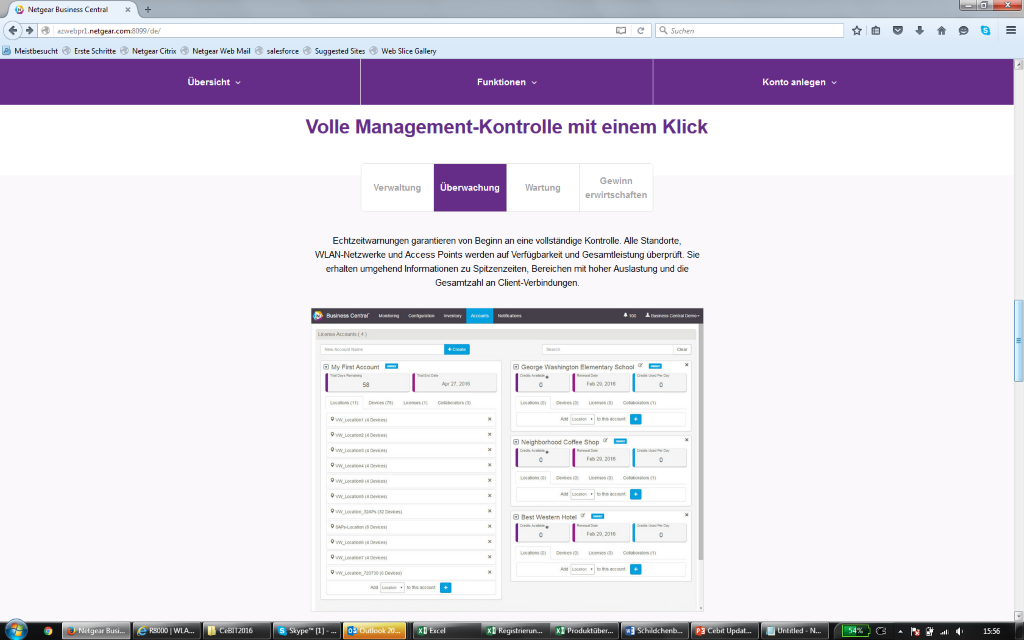Viewport: 1024px width, 640px height.
Task: Open the Meistbesucht bookmark folder
Action: (30, 51)
